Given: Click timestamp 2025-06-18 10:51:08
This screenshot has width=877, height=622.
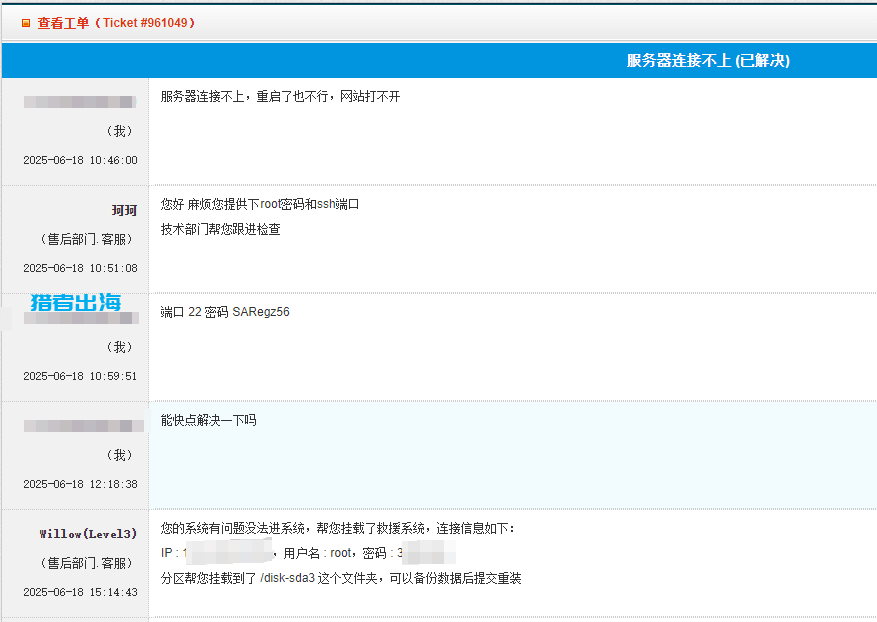Looking at the screenshot, I should tap(80, 268).
